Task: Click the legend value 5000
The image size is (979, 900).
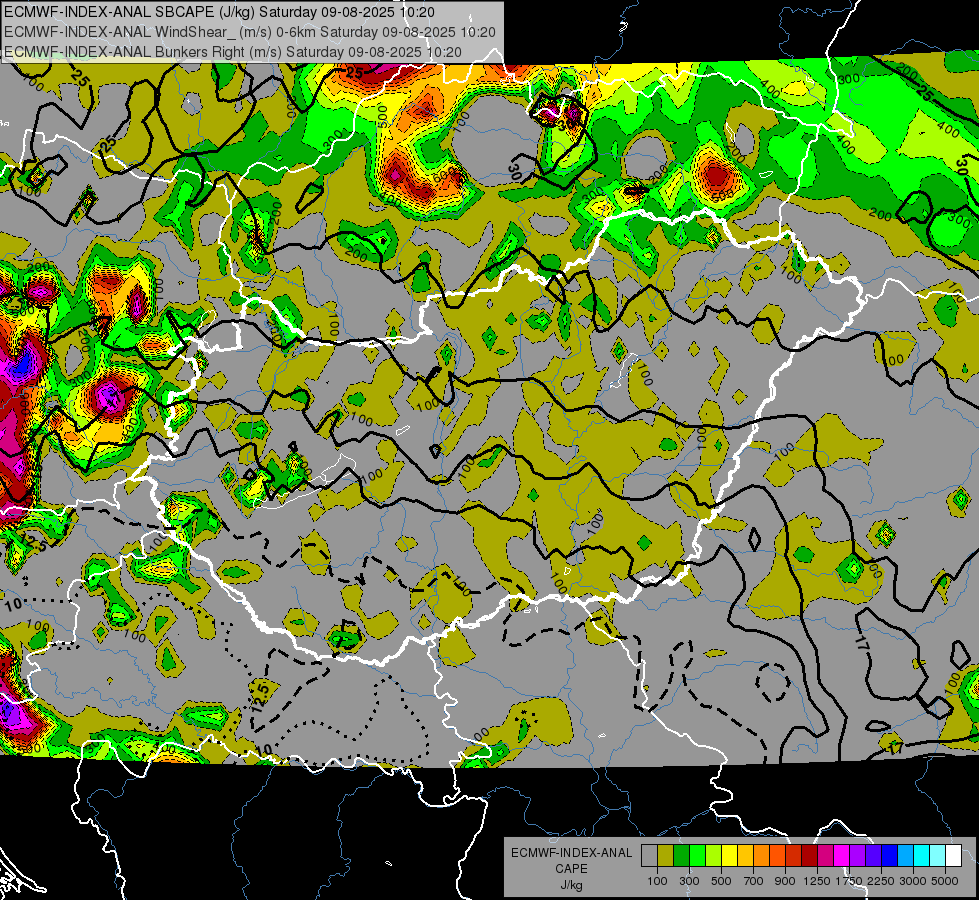Action: pos(945,881)
